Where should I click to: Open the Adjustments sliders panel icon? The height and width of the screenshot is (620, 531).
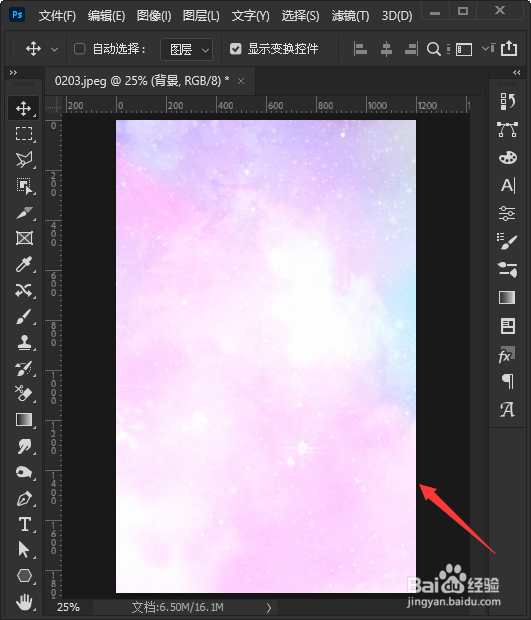pyautogui.click(x=507, y=214)
